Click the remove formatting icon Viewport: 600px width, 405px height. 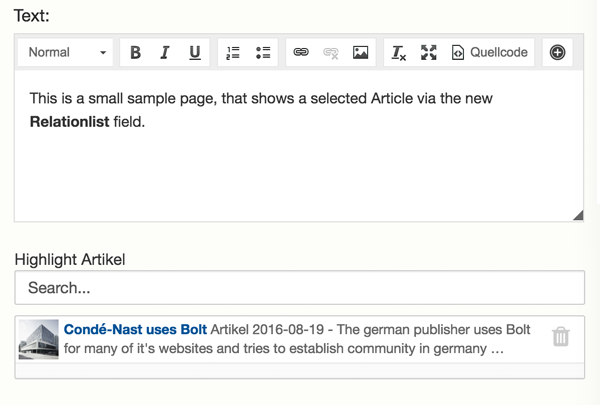point(398,52)
